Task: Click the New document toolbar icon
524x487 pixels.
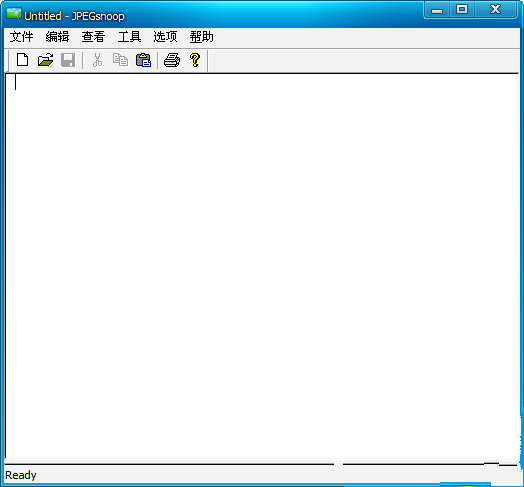Action: [22, 60]
